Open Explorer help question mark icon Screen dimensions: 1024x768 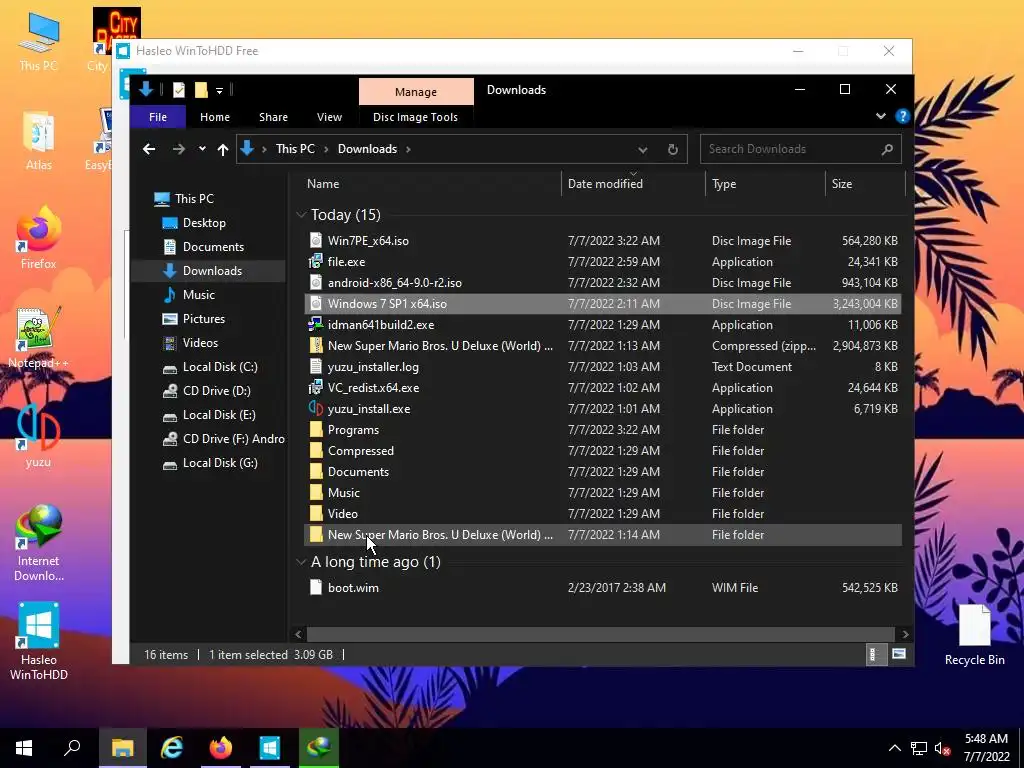(903, 116)
